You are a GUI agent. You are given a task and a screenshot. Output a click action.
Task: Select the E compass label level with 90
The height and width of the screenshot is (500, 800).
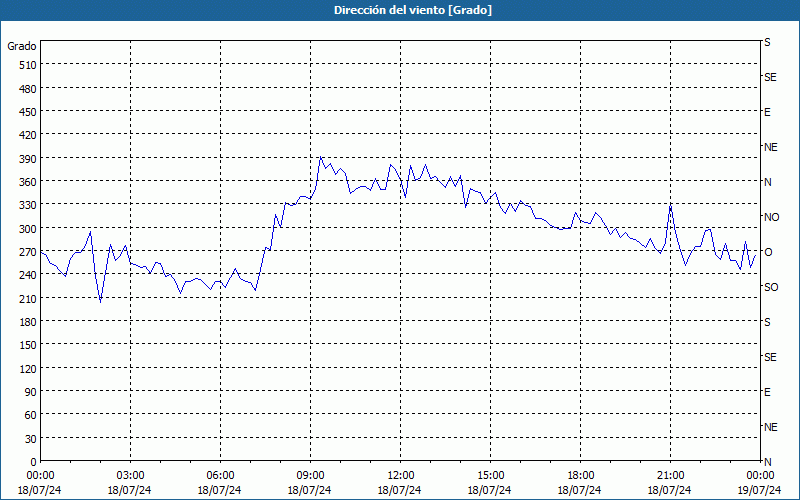click(x=767, y=392)
